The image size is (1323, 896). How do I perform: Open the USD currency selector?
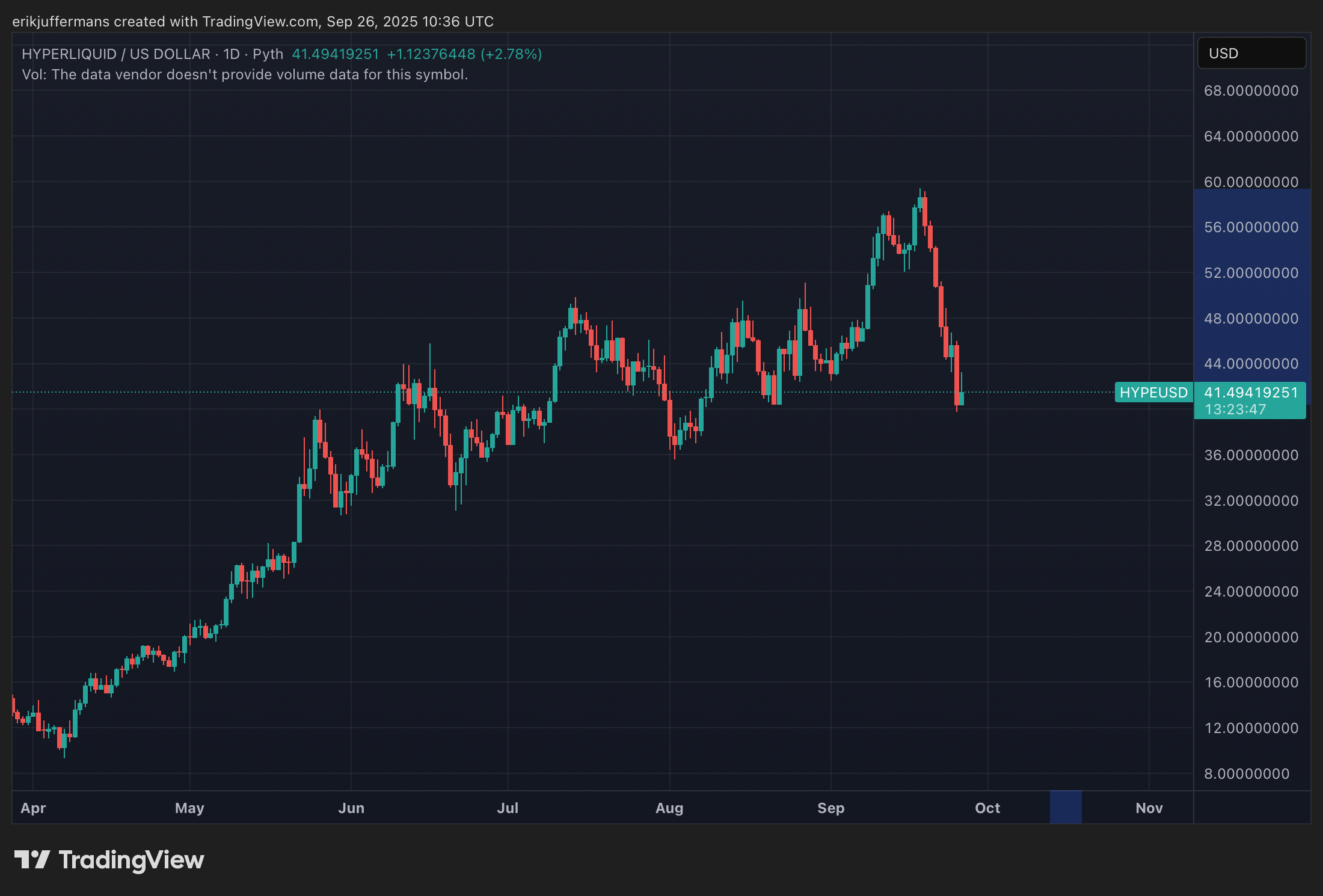point(1251,54)
